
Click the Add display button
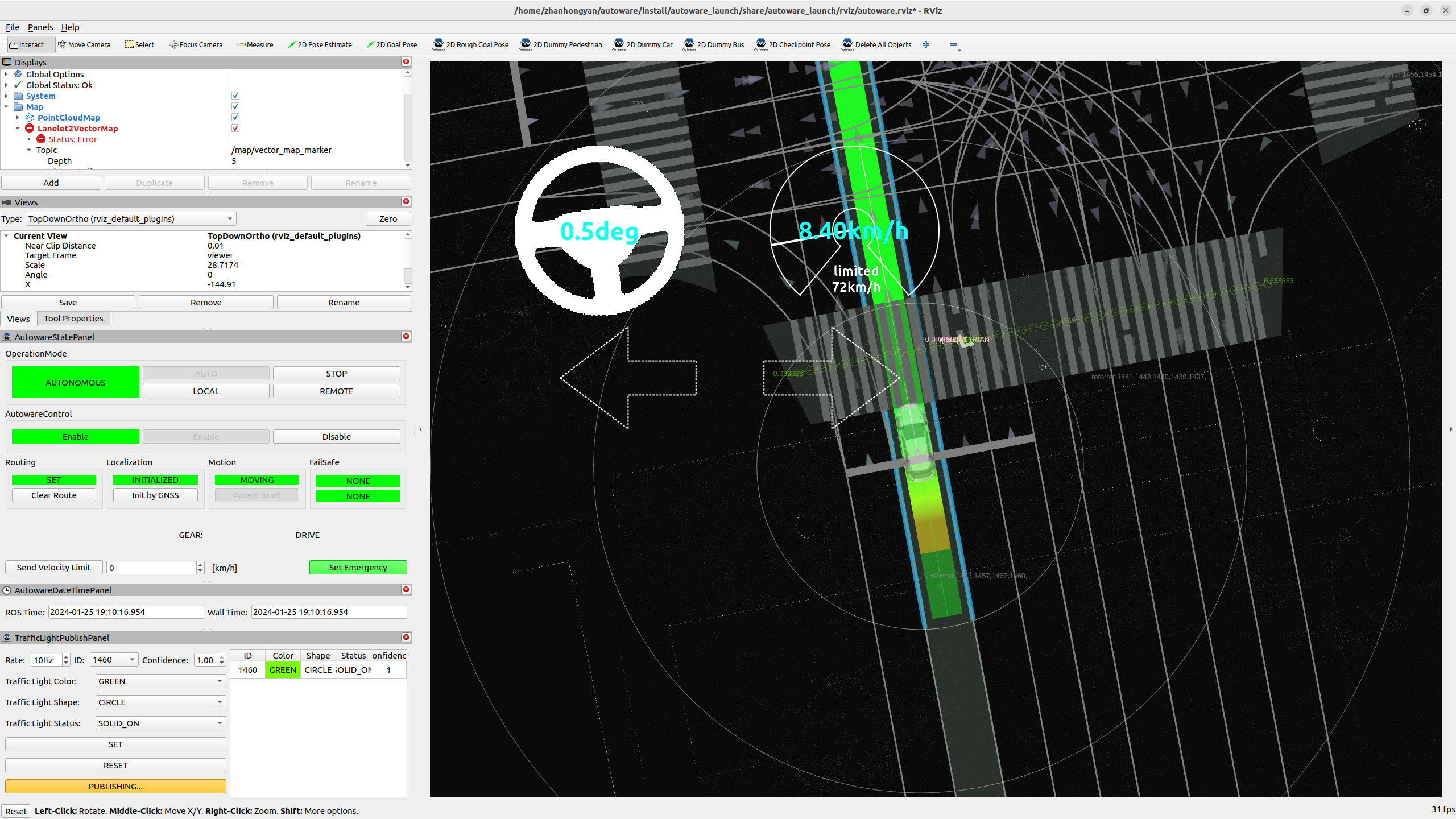click(51, 183)
